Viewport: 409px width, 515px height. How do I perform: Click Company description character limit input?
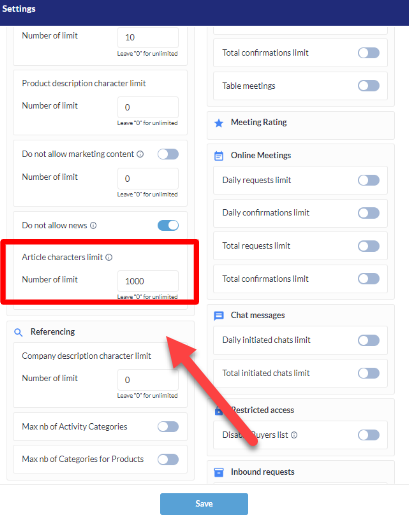[x=148, y=380]
